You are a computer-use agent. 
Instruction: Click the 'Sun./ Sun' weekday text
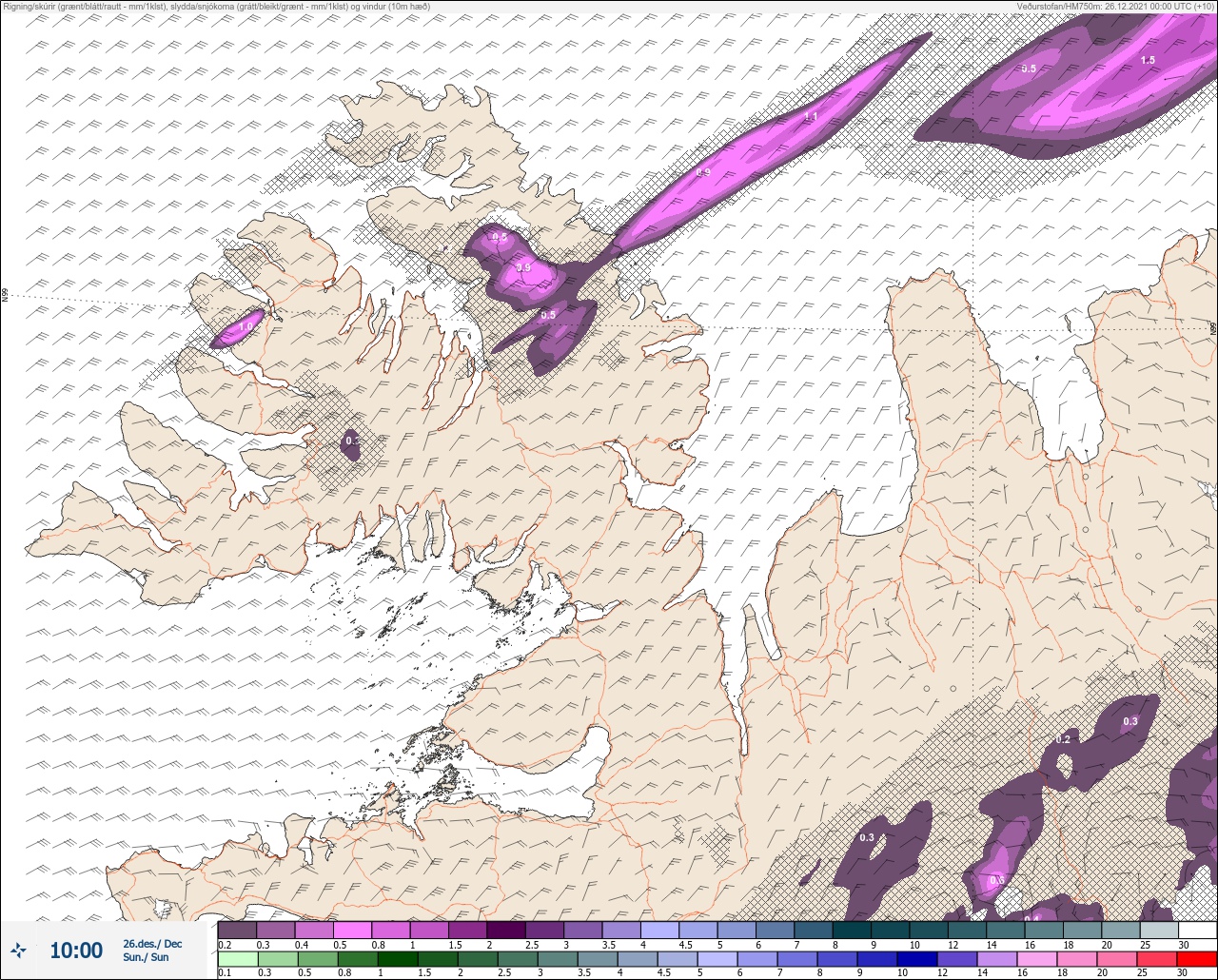[x=146, y=957]
